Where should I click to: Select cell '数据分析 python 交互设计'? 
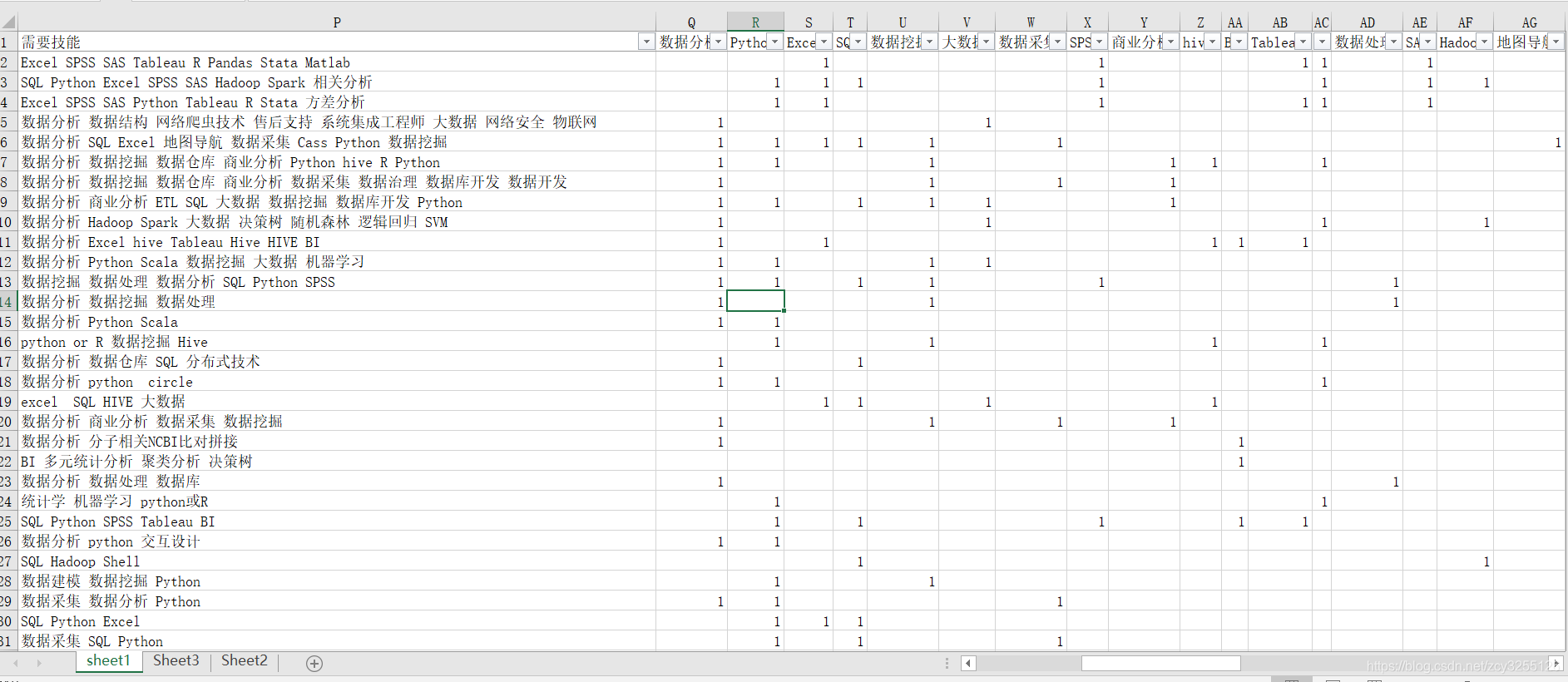pos(337,541)
